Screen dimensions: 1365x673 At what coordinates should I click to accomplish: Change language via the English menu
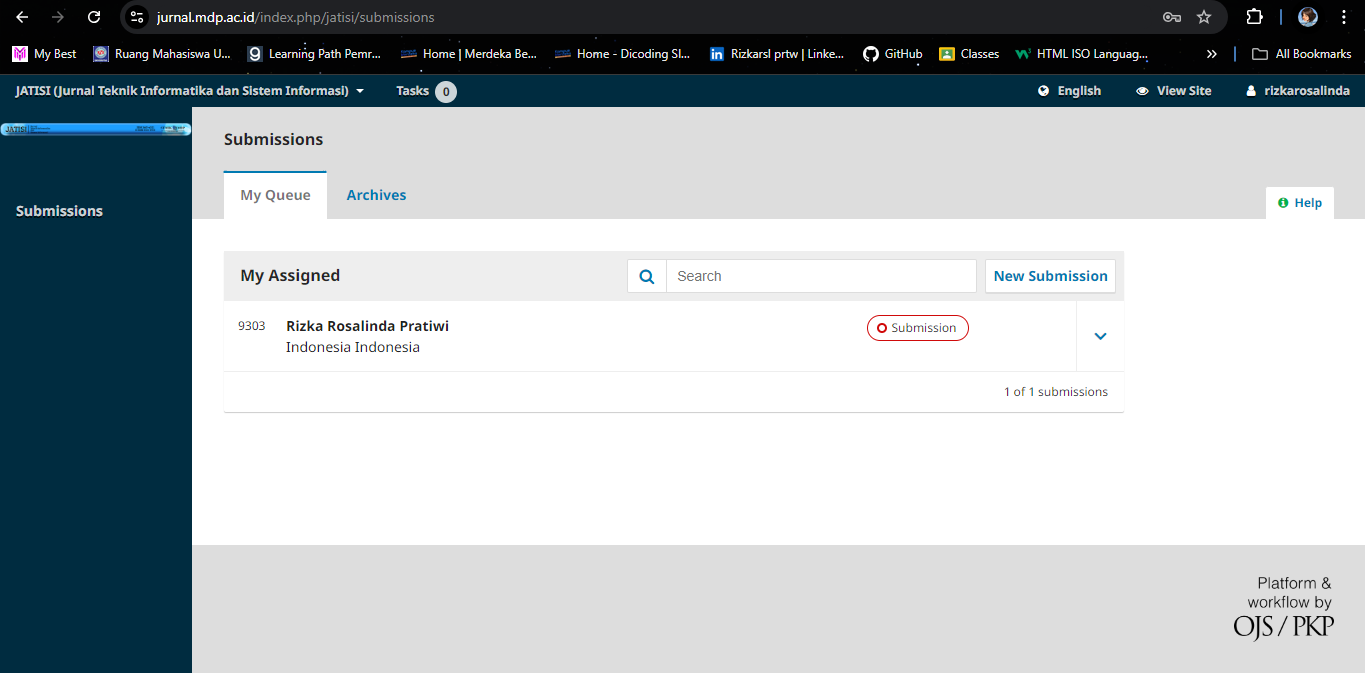[x=1069, y=91]
